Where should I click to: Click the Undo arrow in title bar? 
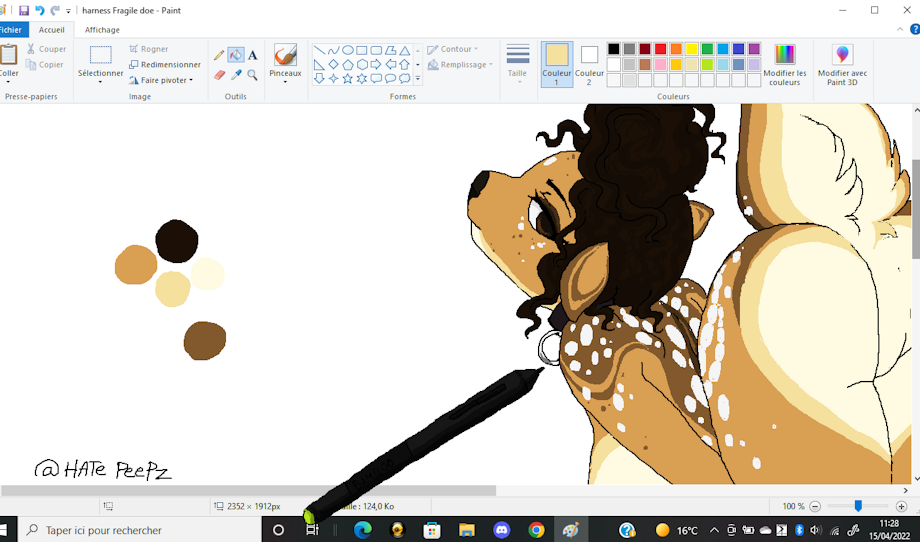[x=39, y=10]
